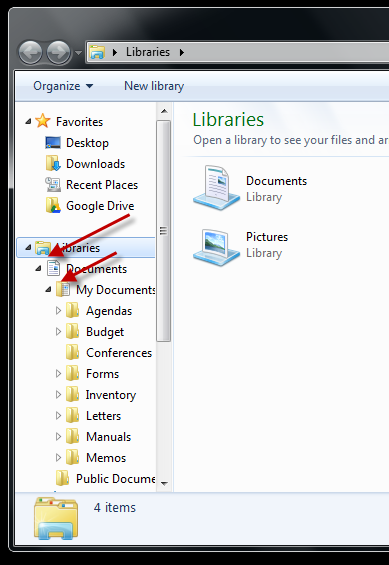
Task: Select the Desktop icon in Favorites
Action: [x=53, y=143]
